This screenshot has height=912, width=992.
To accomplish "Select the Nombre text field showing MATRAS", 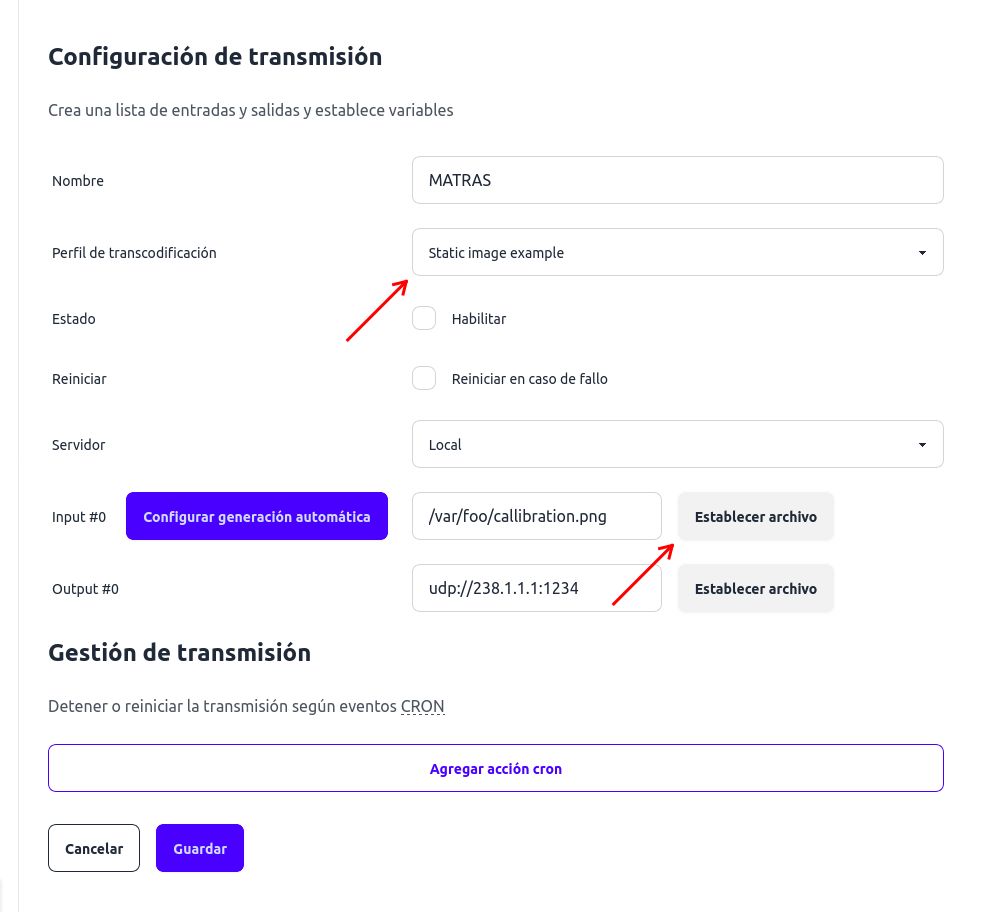I will coord(678,180).
